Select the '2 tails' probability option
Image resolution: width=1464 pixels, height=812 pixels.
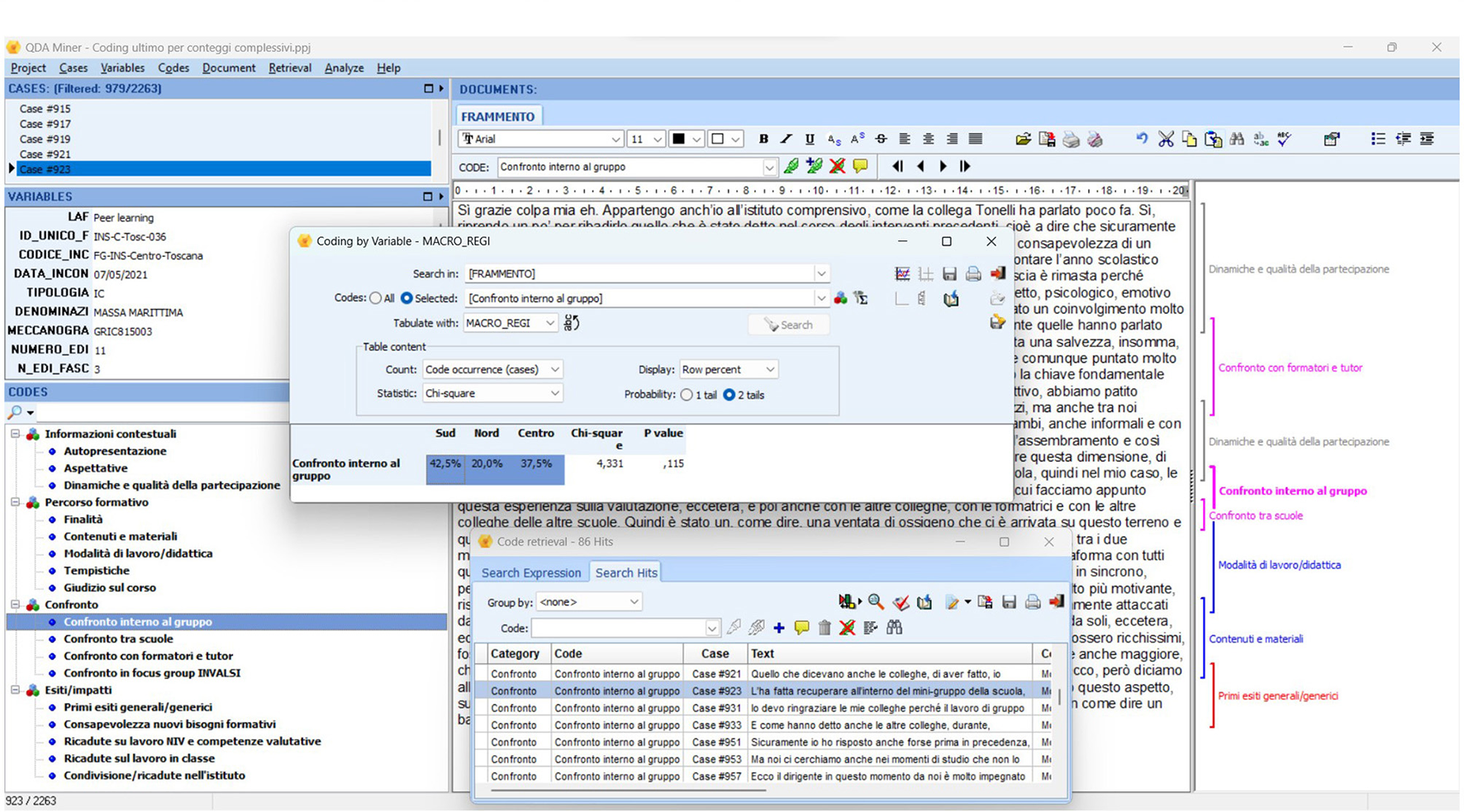(729, 395)
